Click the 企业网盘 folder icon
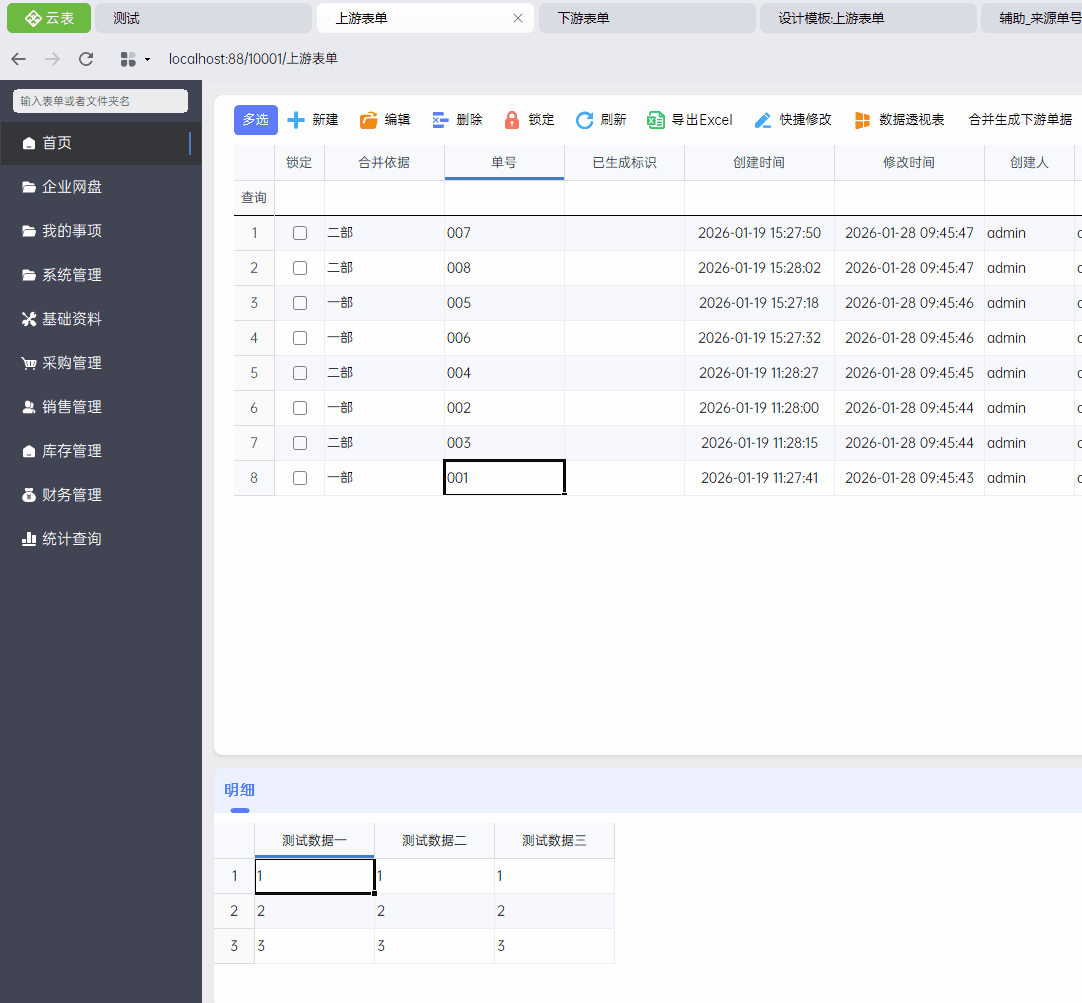 28,187
